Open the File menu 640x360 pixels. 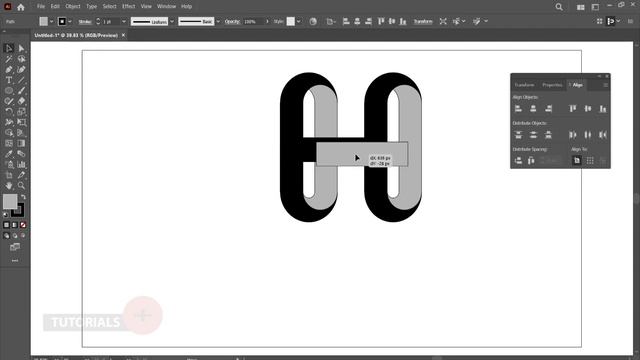pyautogui.click(x=41, y=7)
